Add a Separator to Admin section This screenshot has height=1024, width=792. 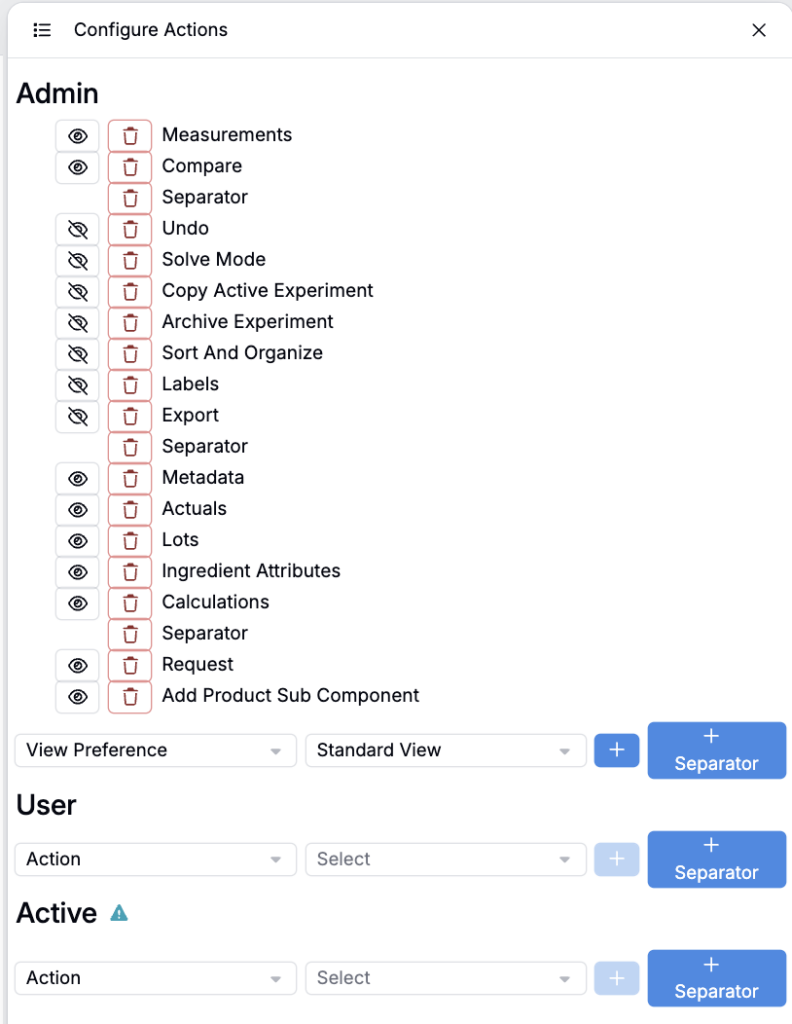[716, 750]
